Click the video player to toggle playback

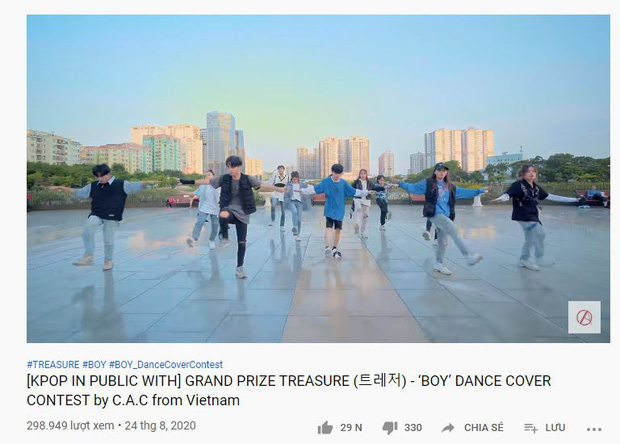318,179
